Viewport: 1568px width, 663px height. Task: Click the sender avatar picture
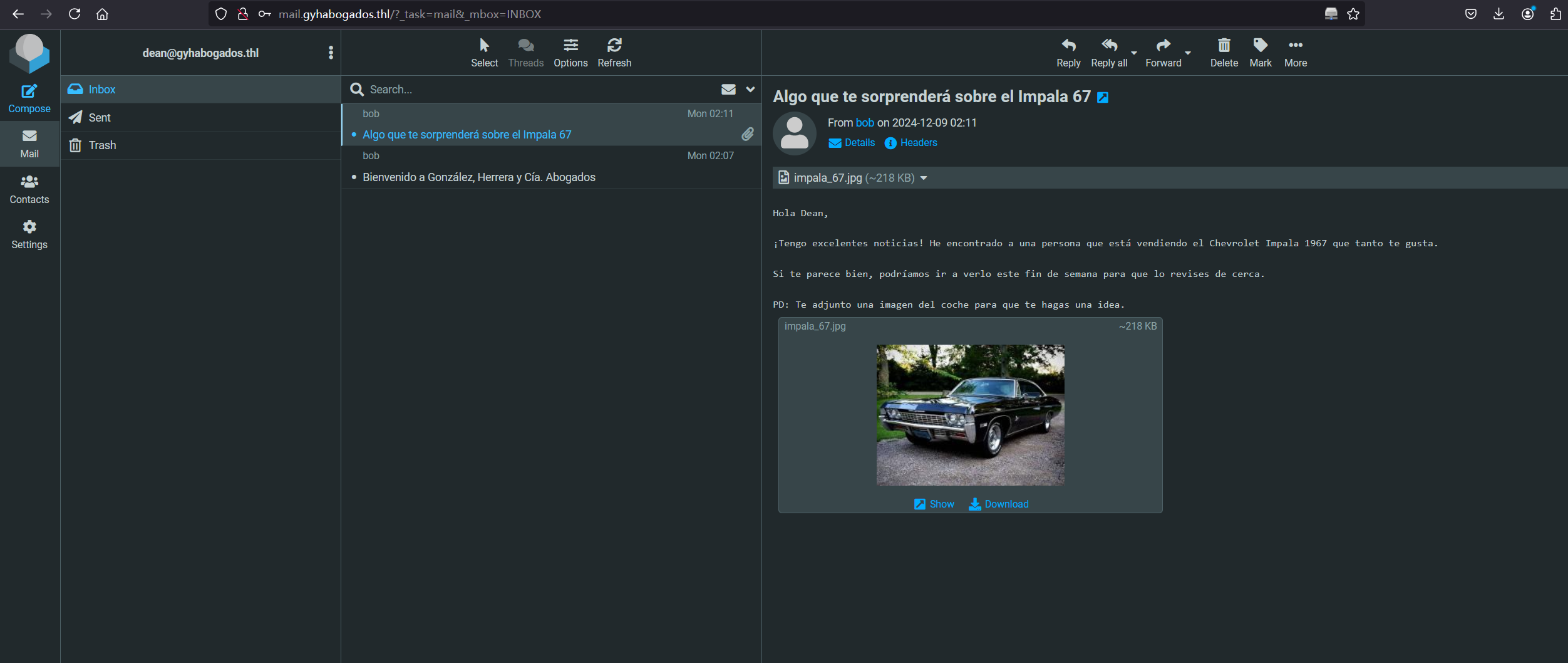tap(795, 133)
